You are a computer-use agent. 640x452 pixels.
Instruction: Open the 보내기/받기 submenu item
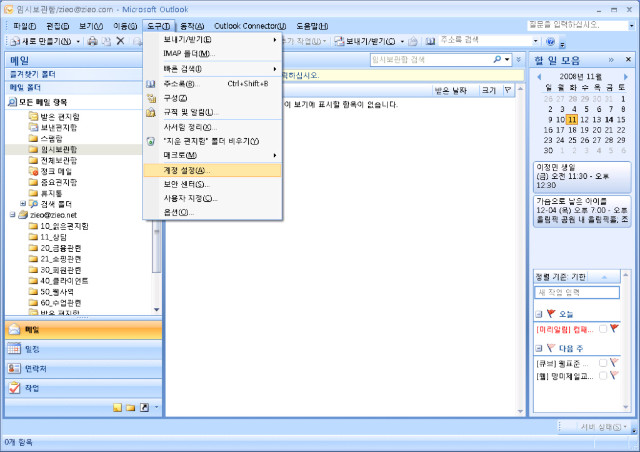click(212, 40)
